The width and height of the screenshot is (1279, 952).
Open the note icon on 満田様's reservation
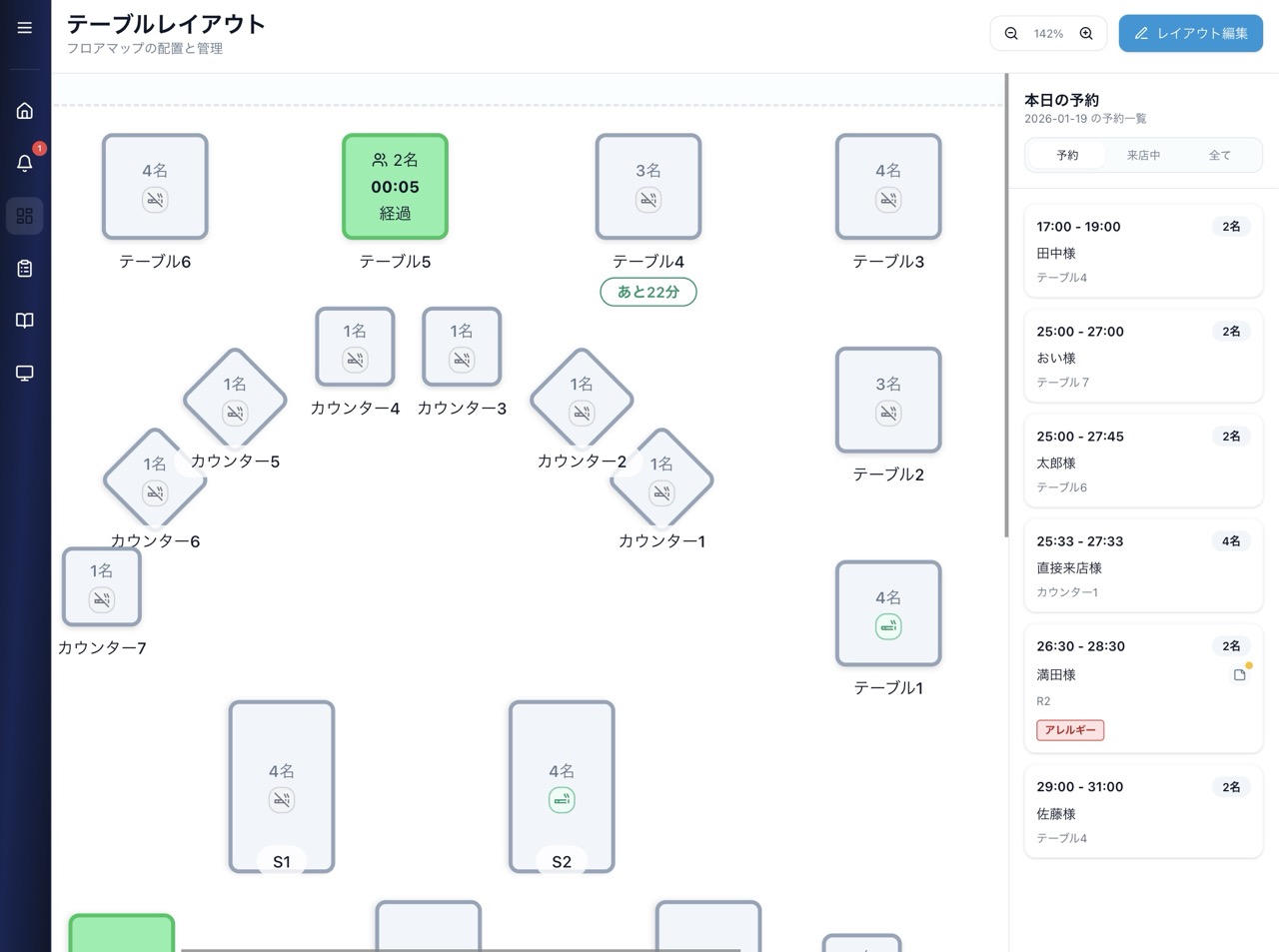(x=1239, y=674)
